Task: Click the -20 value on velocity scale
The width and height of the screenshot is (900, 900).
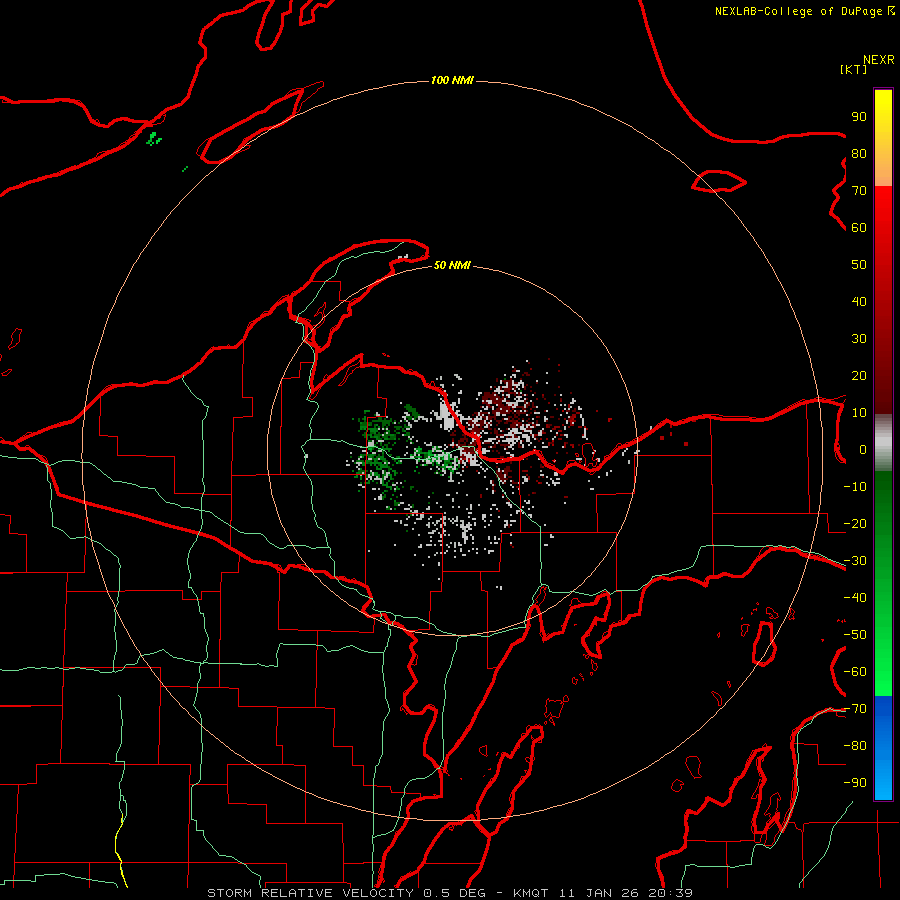Action: tap(855, 524)
